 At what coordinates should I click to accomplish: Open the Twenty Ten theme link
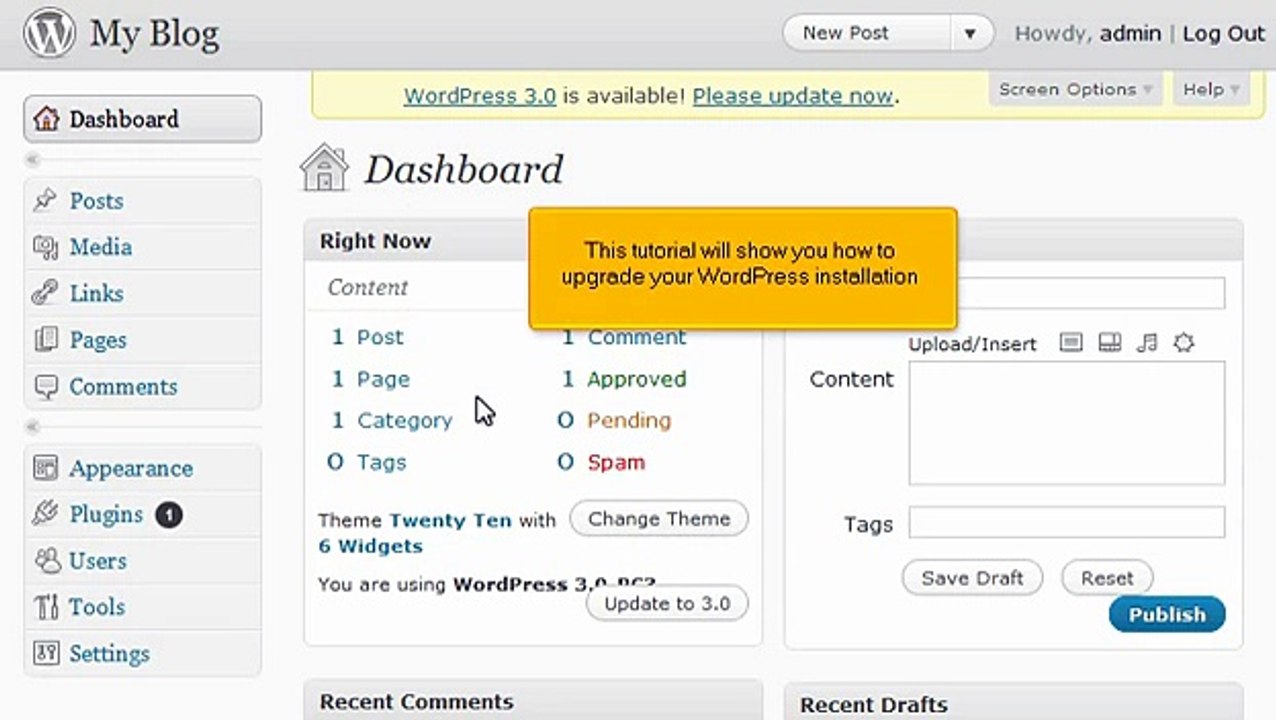pyautogui.click(x=450, y=520)
